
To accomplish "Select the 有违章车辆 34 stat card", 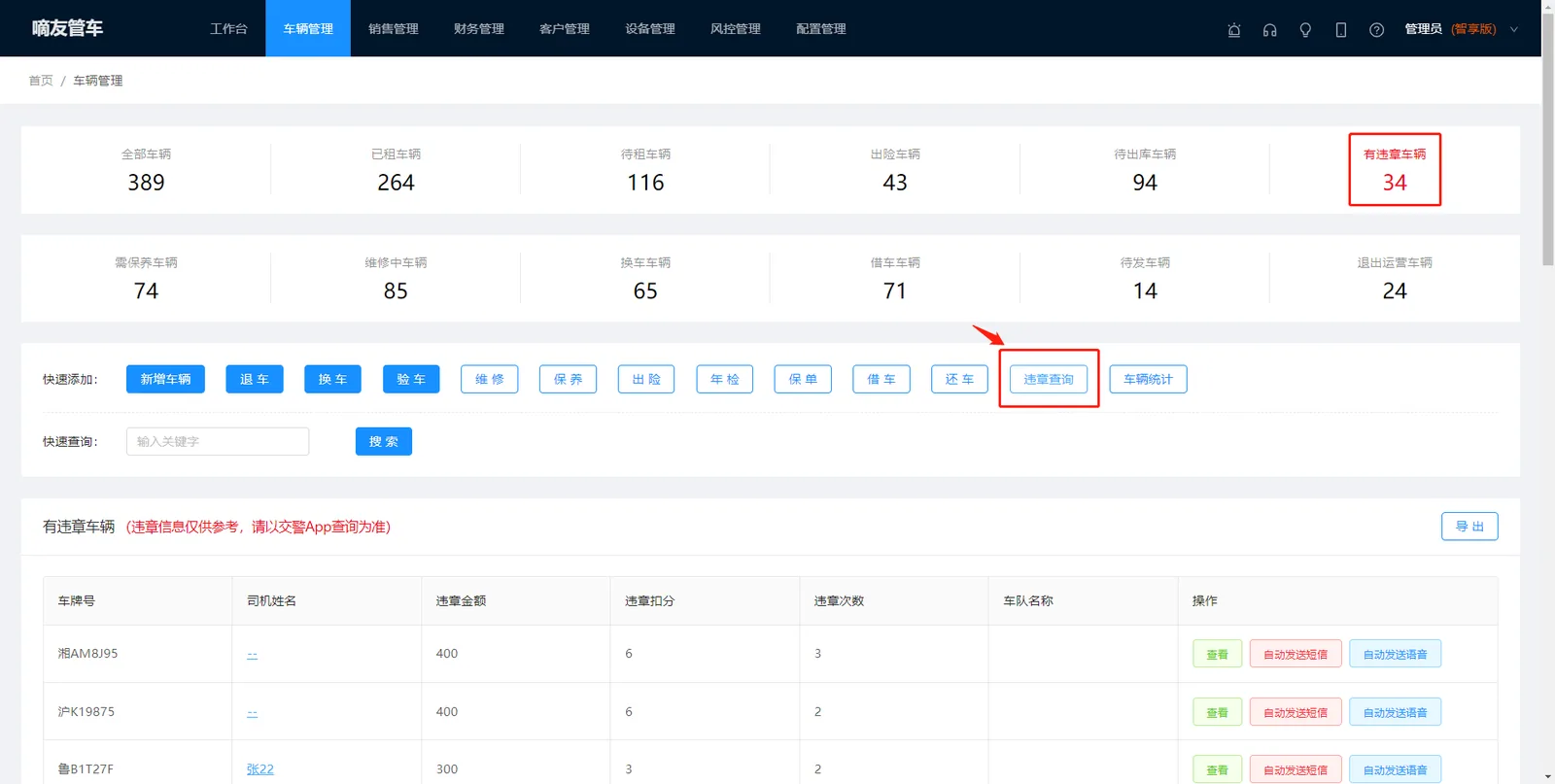I will coord(1395,170).
